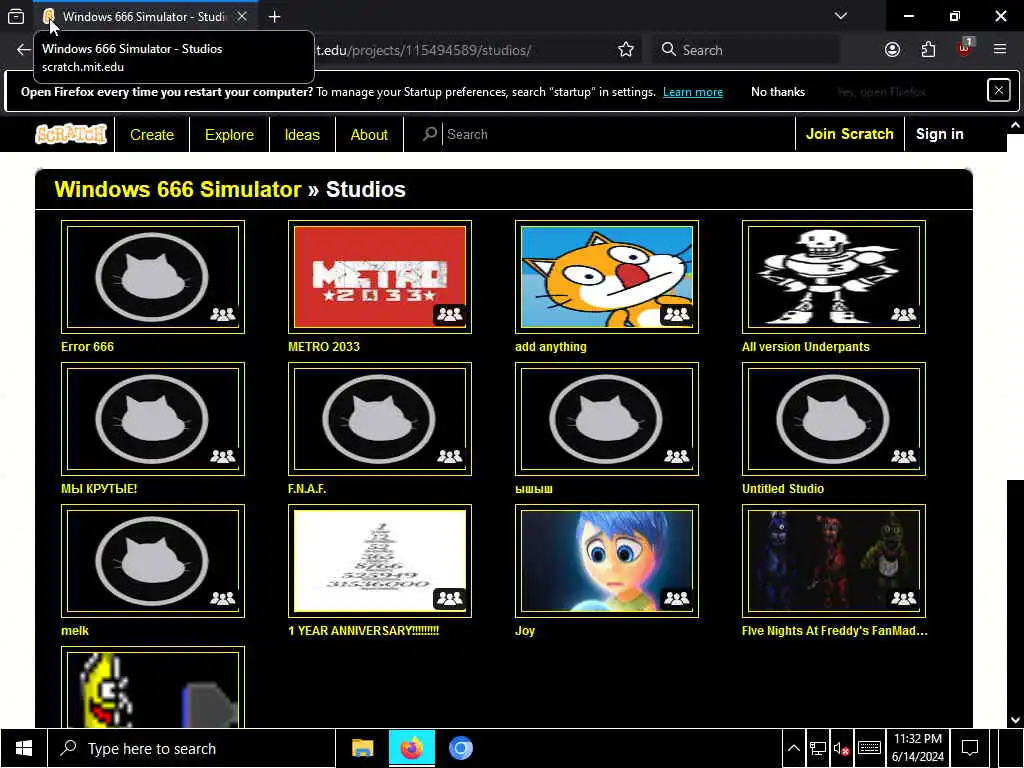Open the dancing banana studio thumbnail
This screenshot has width=1024, height=768.
pyautogui.click(x=153, y=688)
